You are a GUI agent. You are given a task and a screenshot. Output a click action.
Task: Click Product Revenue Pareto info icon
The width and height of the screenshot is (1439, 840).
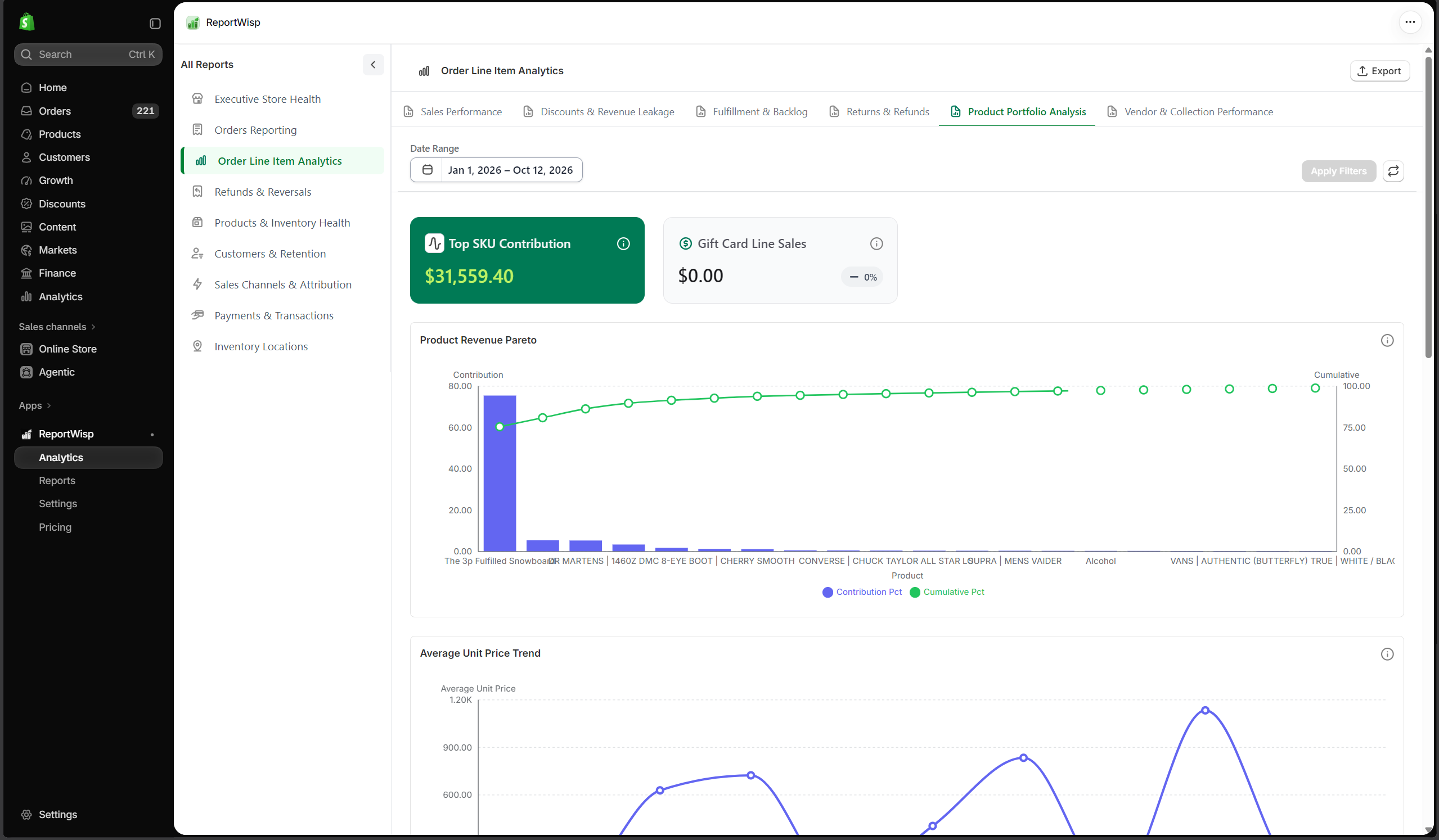pos(1387,341)
